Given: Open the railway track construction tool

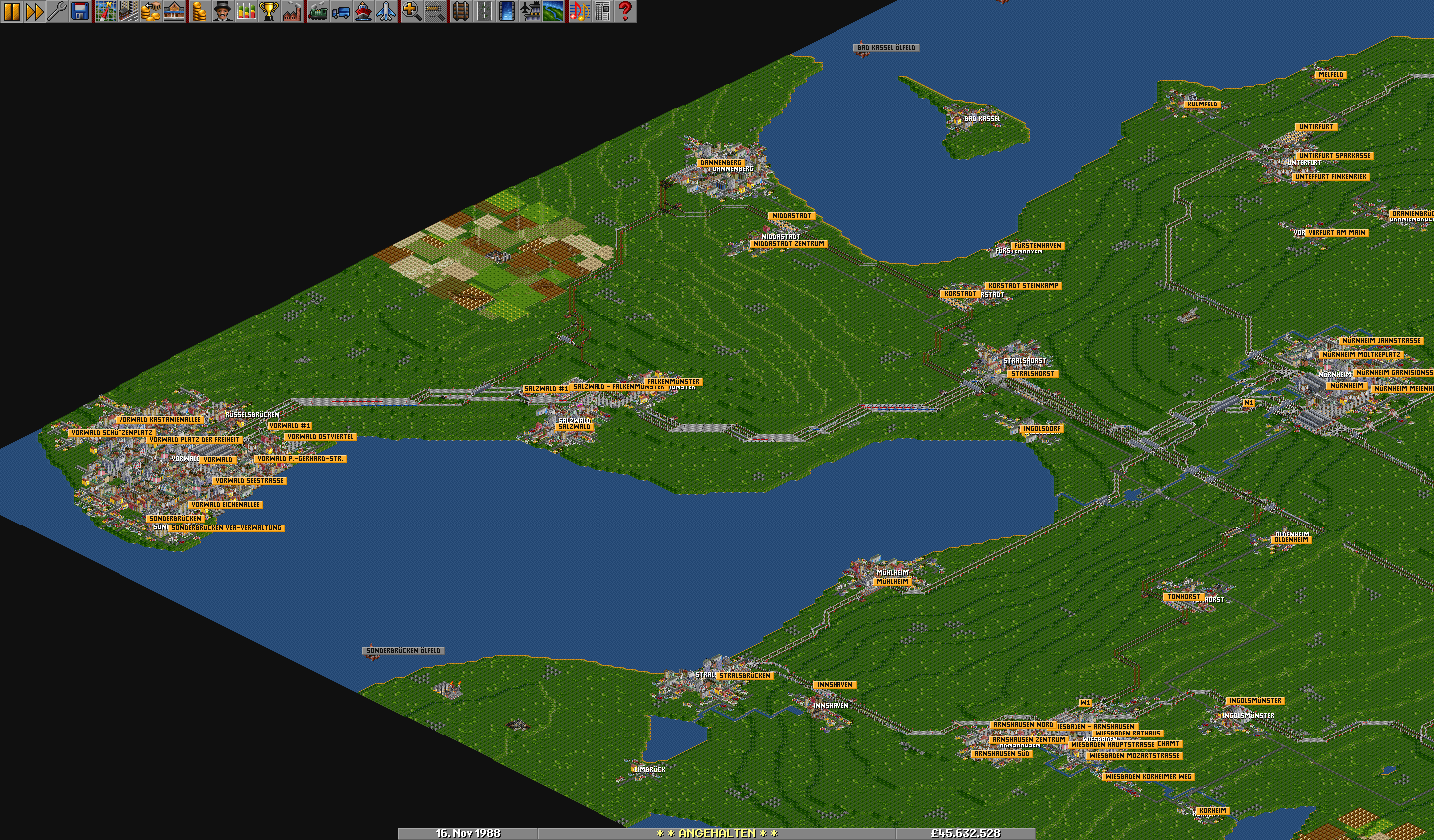Looking at the screenshot, I should (460, 12).
